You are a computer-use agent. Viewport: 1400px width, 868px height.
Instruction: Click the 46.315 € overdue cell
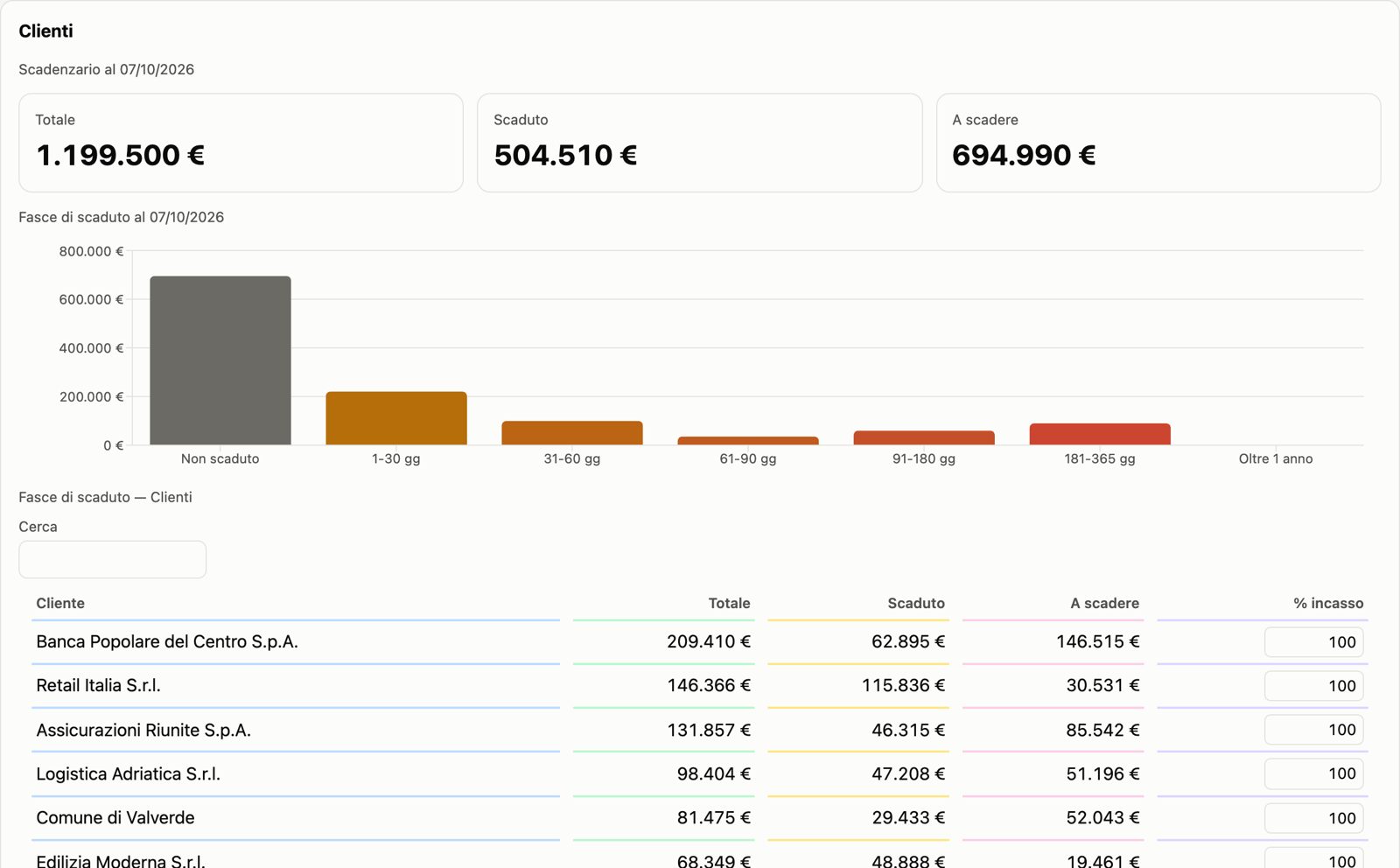tap(908, 730)
